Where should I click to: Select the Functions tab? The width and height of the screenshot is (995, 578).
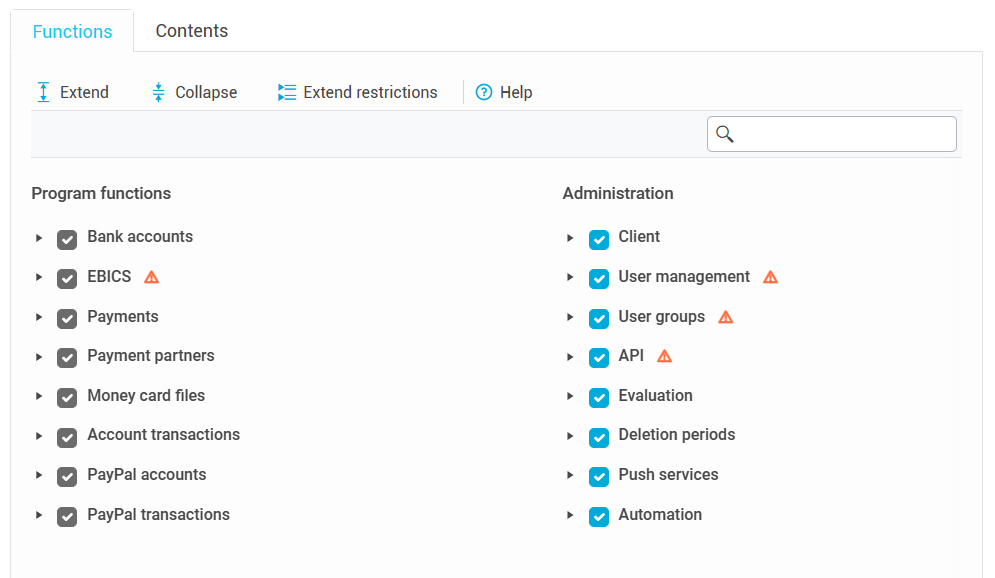click(72, 31)
